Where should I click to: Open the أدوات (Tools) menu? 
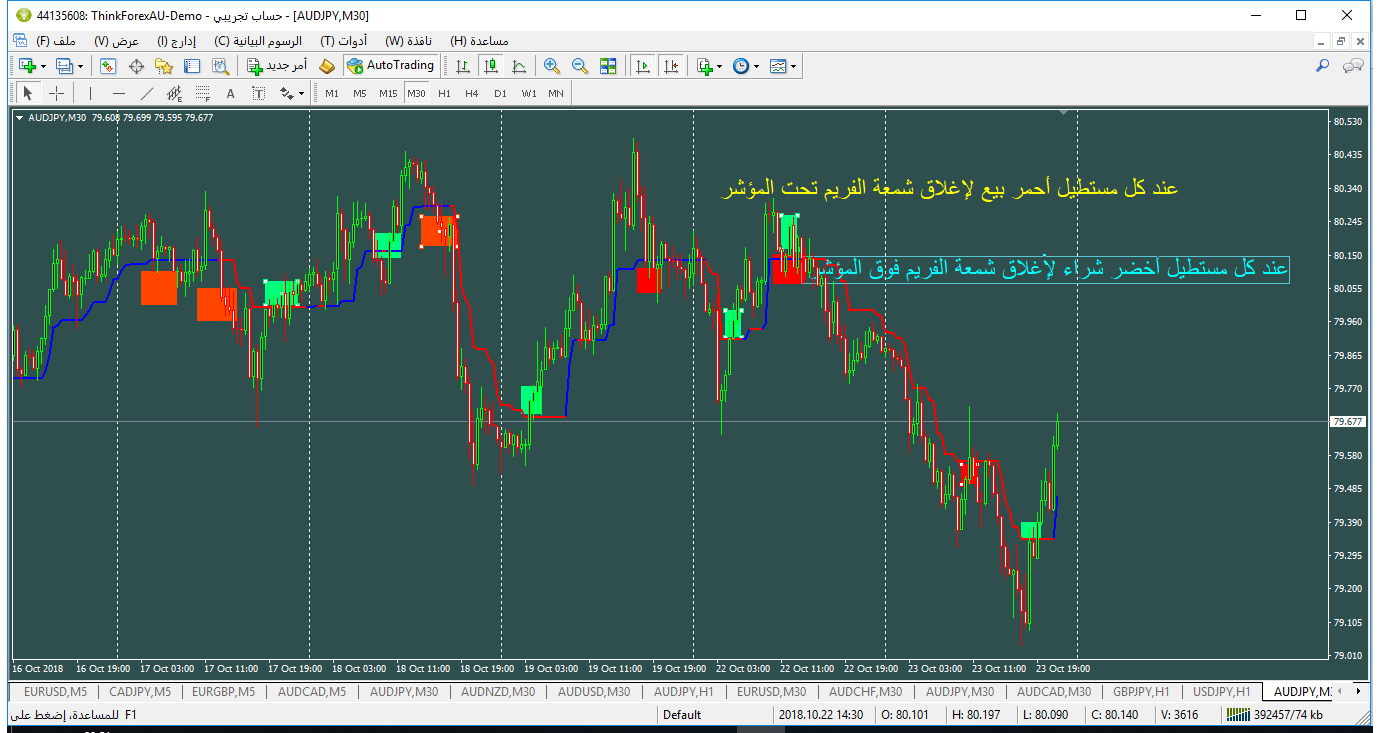(343, 41)
